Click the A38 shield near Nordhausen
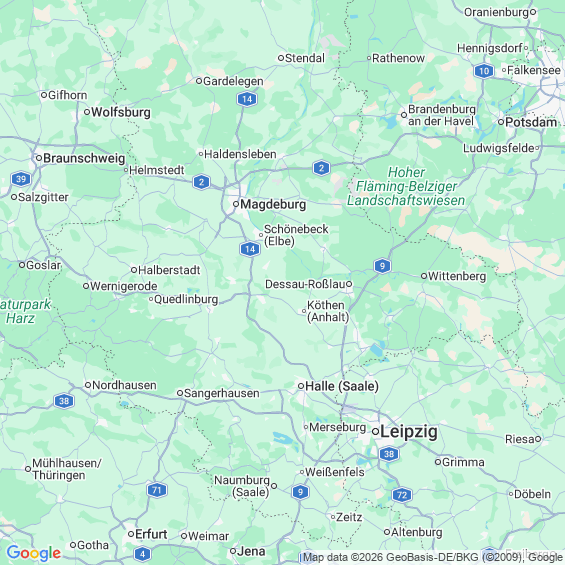565x565 pixels. click(64, 401)
